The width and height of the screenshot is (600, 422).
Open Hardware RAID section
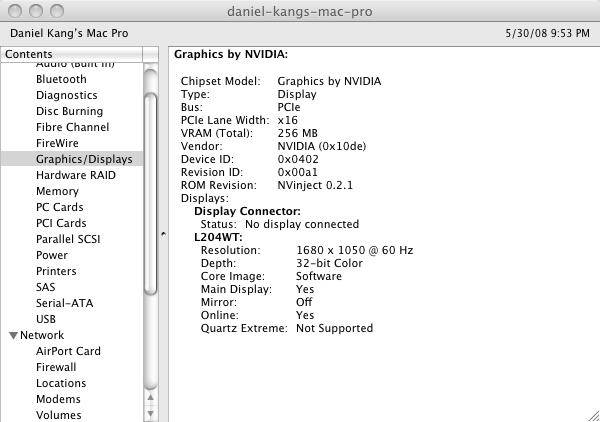click(x=76, y=175)
